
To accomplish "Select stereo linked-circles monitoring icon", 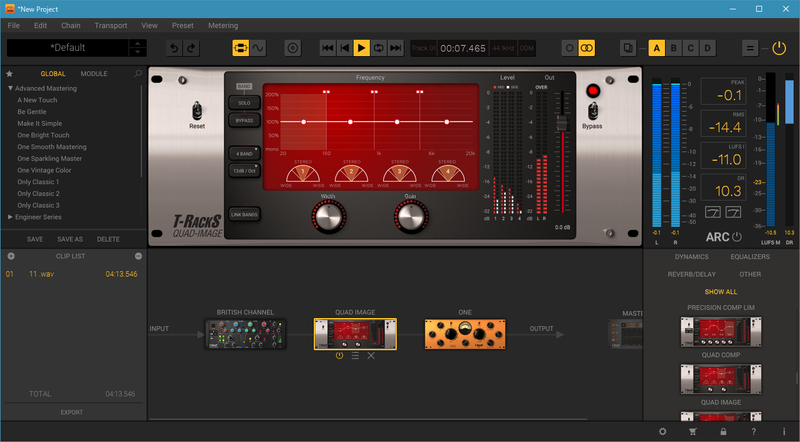I will pyautogui.click(x=587, y=48).
